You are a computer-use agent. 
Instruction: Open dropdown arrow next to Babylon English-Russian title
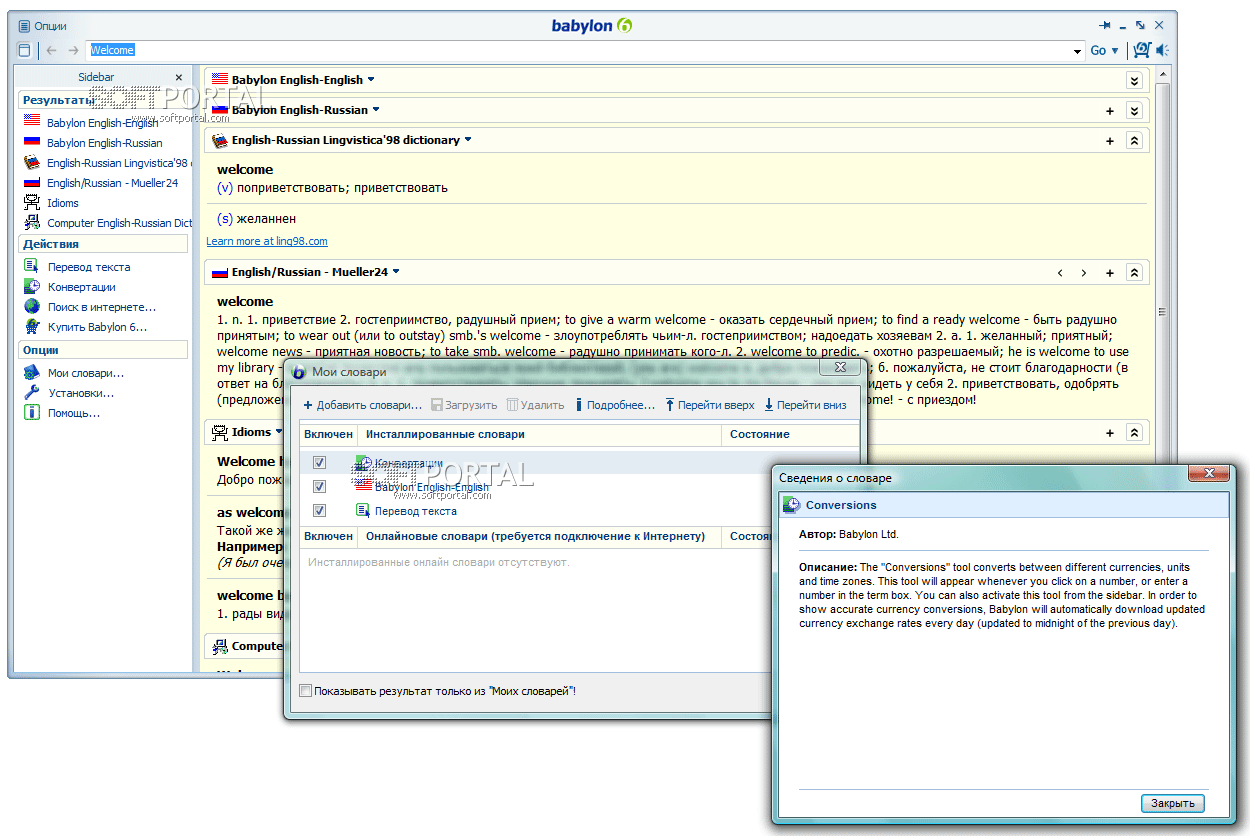[x=376, y=109]
